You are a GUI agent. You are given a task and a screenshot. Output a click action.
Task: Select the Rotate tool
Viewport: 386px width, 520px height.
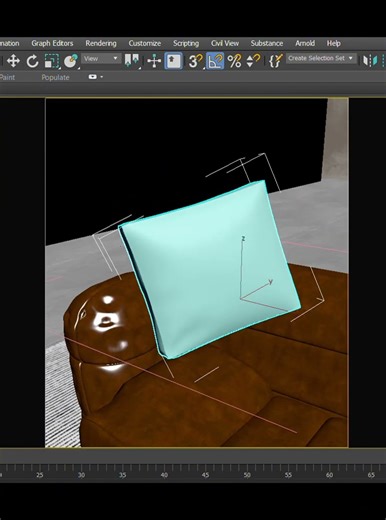click(32, 61)
